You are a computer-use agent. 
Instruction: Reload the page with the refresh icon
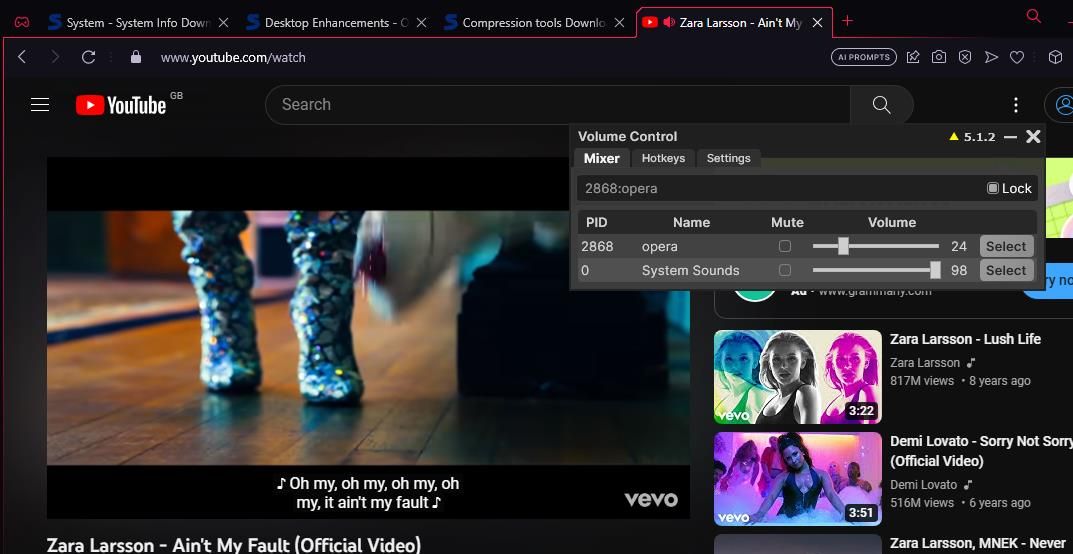pos(88,57)
